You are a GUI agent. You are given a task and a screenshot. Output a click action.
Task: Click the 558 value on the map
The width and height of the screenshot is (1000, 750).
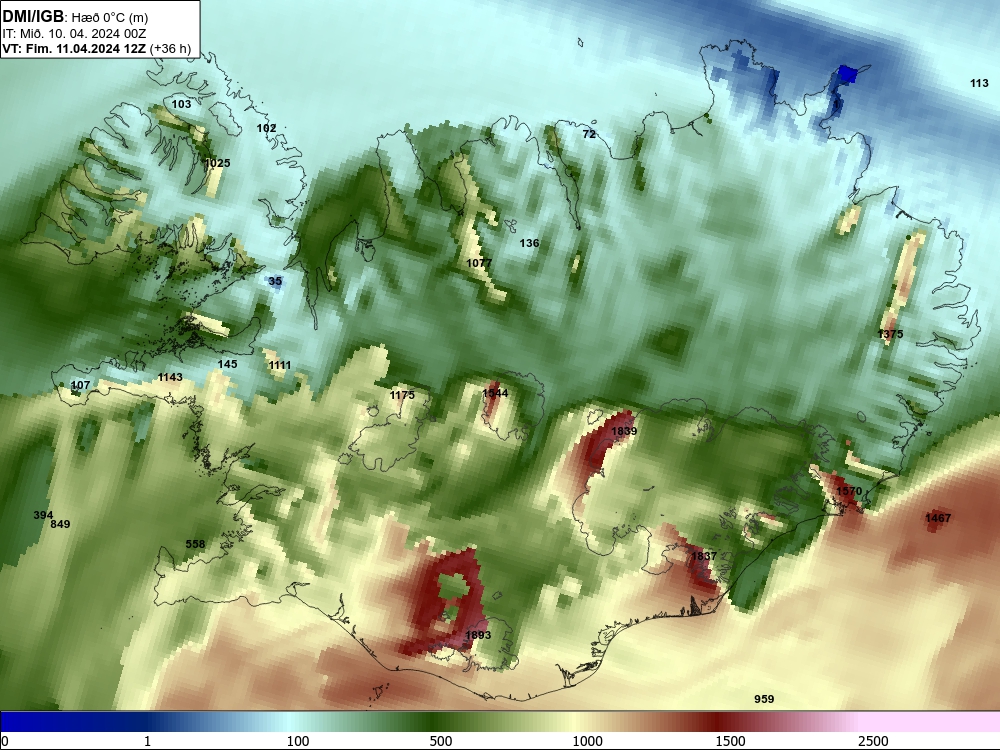[x=195, y=544]
